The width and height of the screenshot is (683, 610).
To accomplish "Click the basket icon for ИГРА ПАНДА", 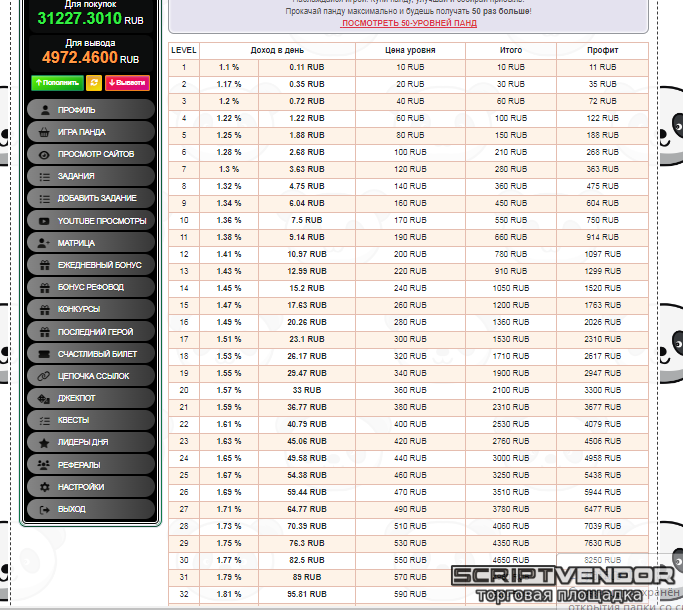I will point(44,132).
